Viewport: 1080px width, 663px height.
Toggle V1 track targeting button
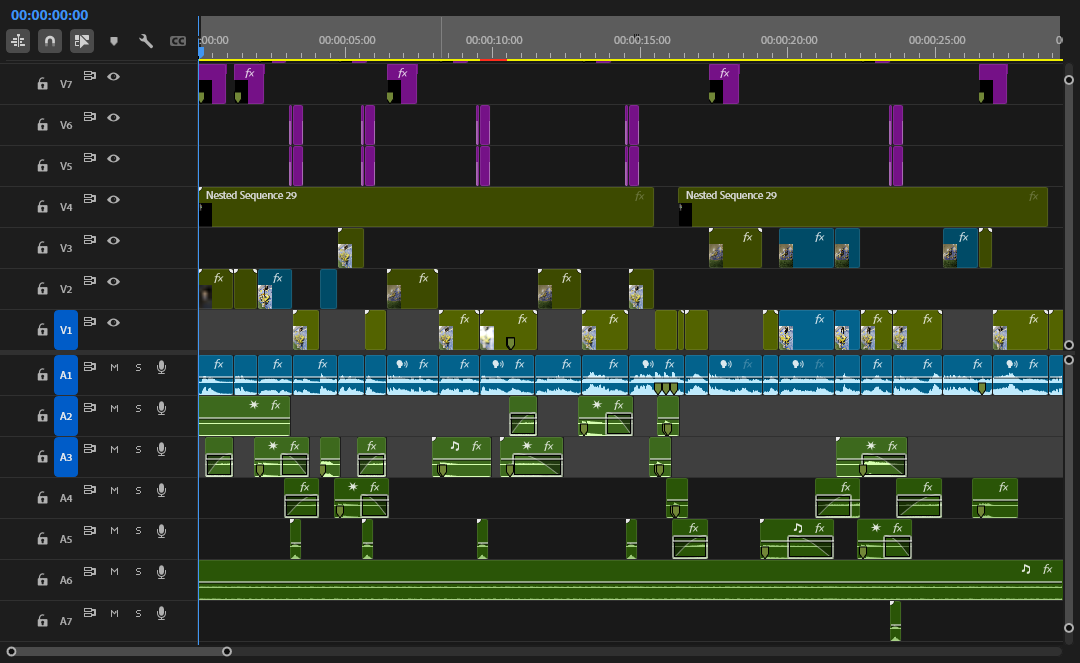(x=65, y=330)
